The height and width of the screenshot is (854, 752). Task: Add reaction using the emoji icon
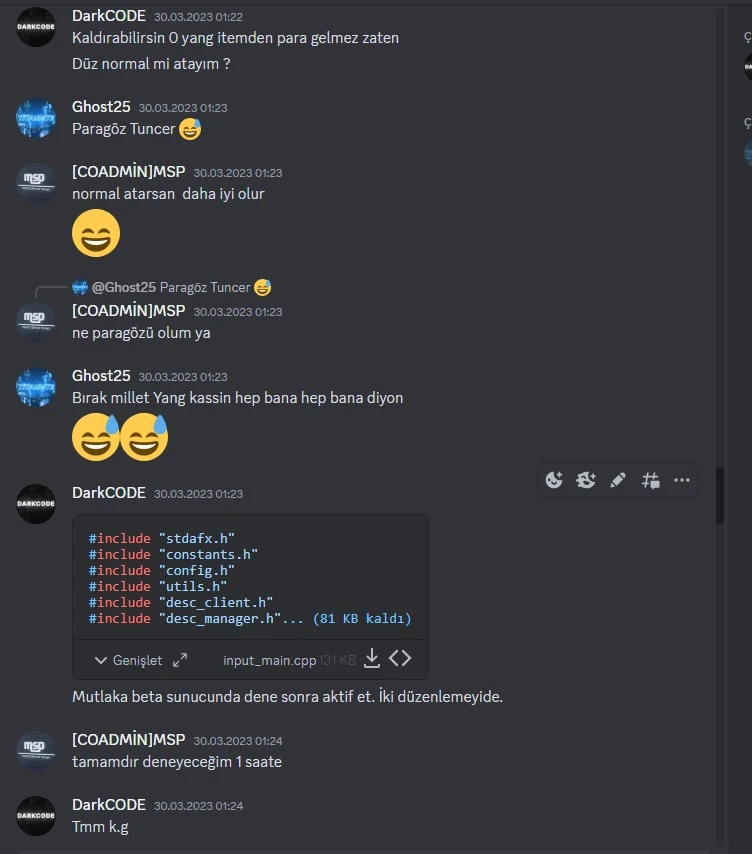coord(554,480)
